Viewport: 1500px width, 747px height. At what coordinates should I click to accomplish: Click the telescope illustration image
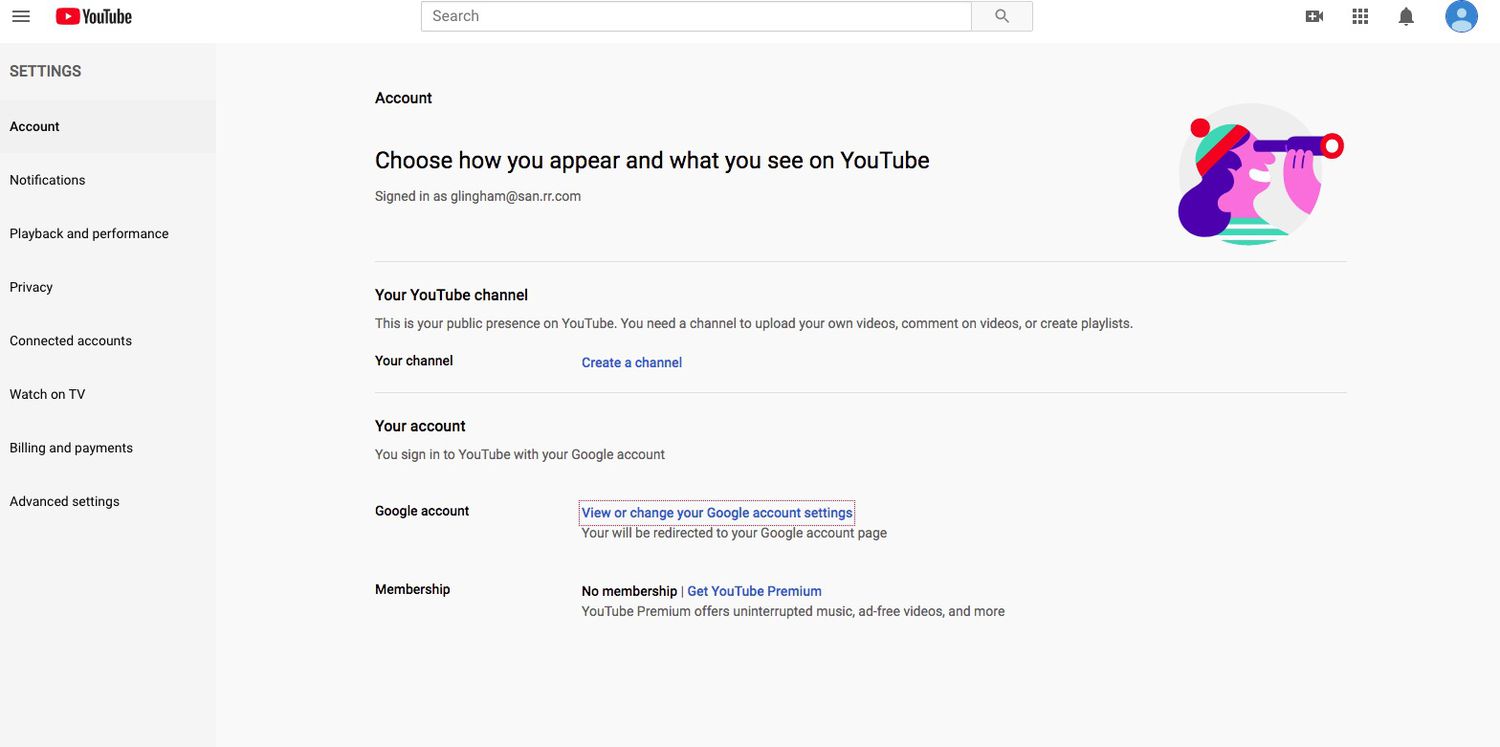[1258, 174]
